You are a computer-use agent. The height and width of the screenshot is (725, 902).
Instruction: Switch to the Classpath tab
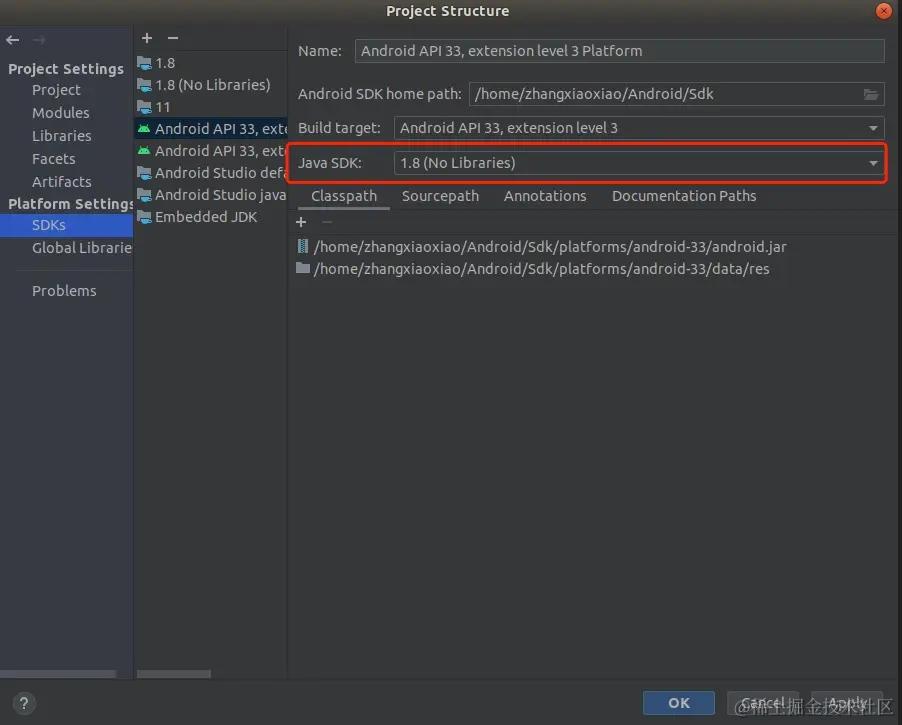point(344,196)
